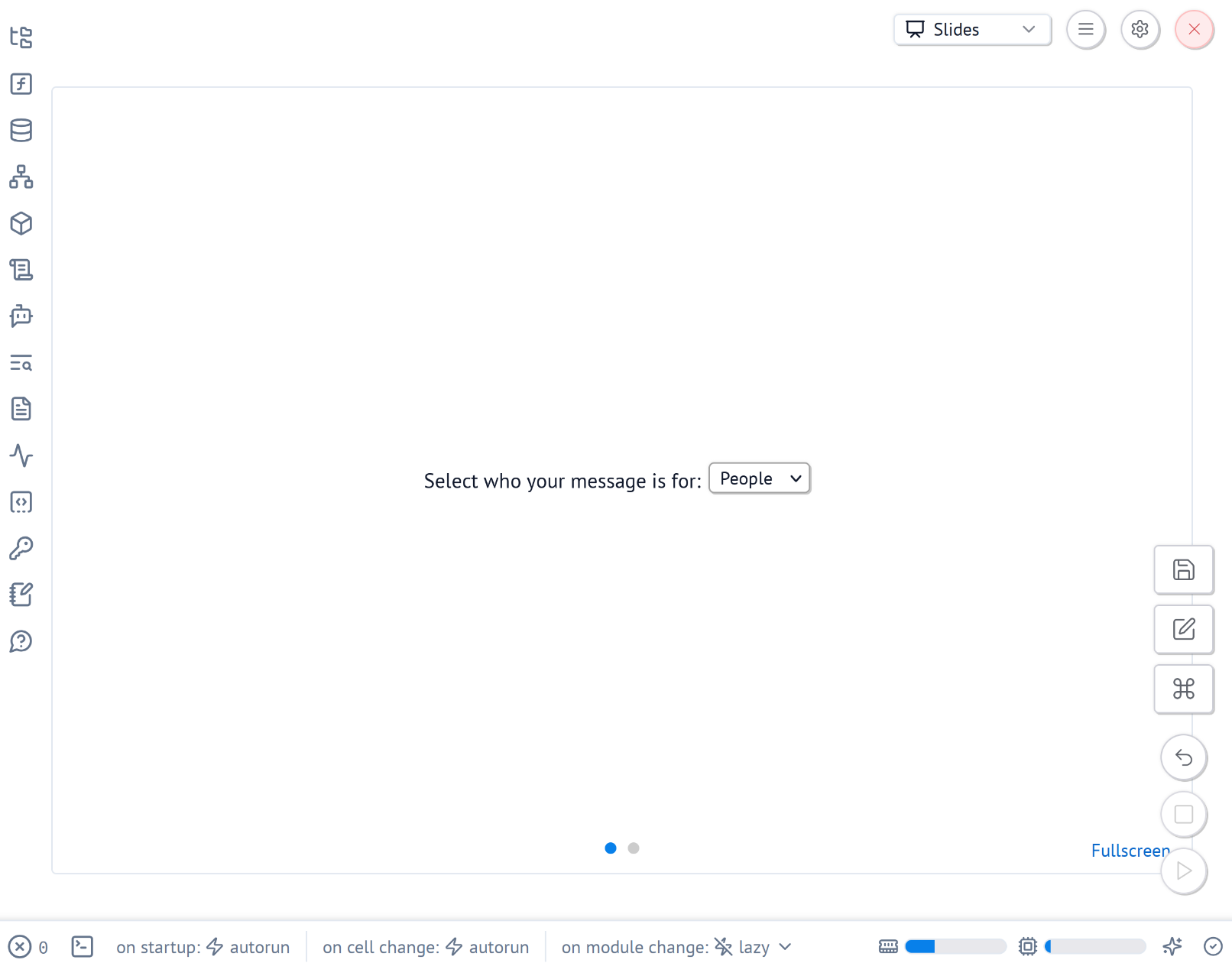Toggle on startup autorun setting
Viewport: 1232px width, 963px height.
[248, 947]
